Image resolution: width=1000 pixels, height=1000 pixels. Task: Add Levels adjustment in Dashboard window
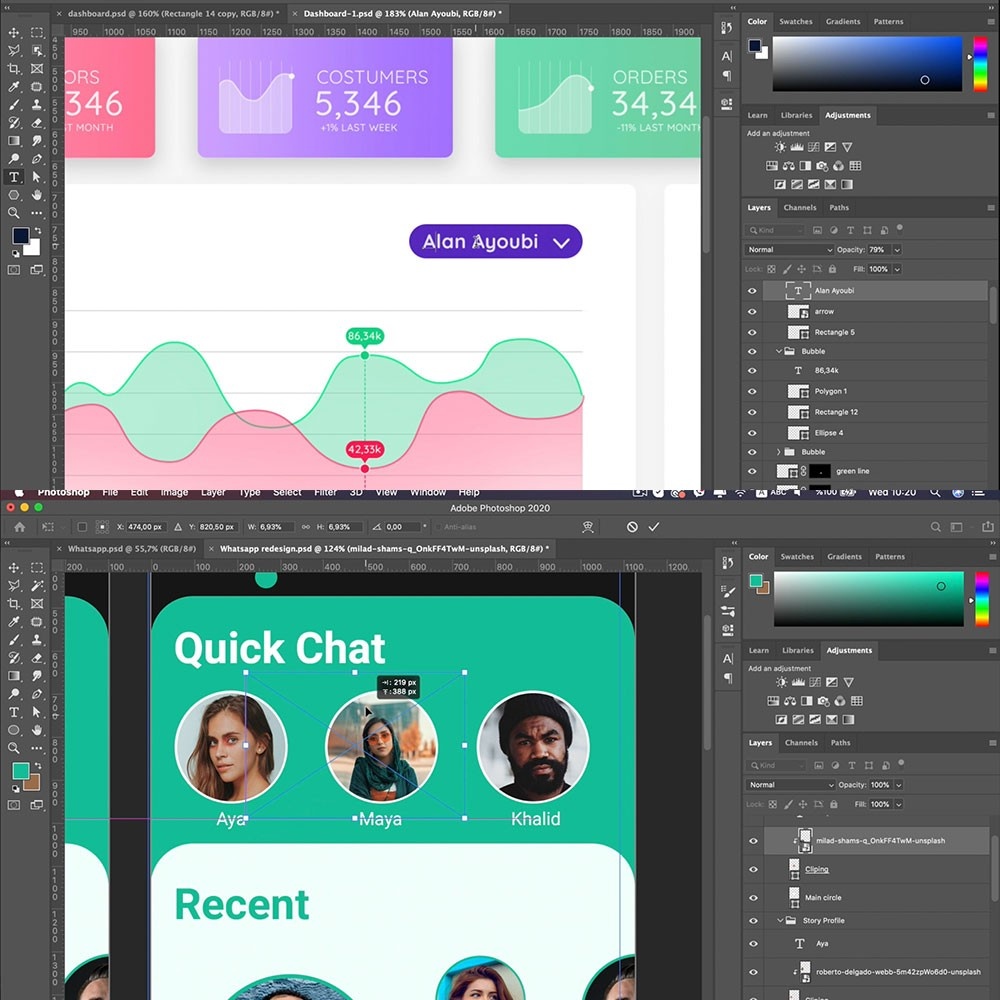click(797, 147)
